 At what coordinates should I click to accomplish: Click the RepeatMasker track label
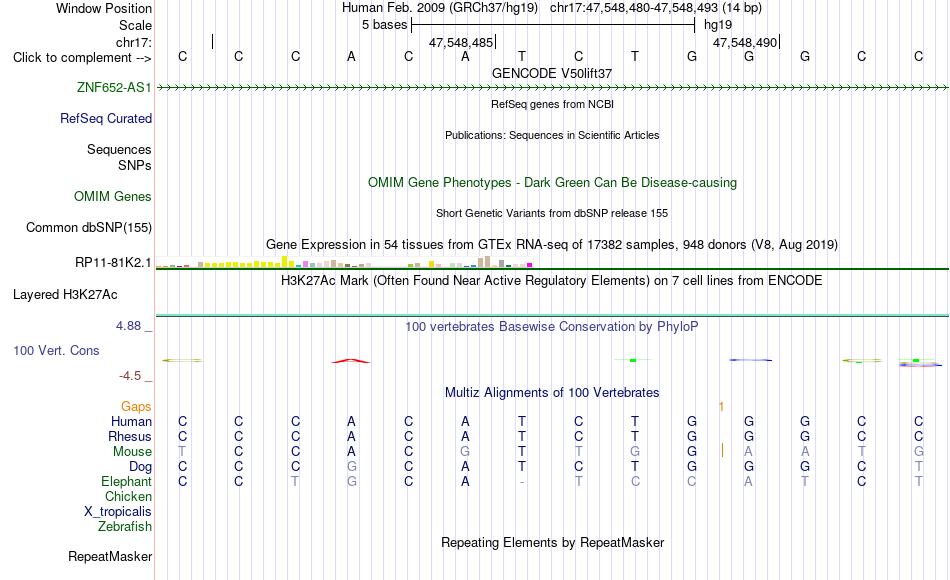[x=110, y=556]
